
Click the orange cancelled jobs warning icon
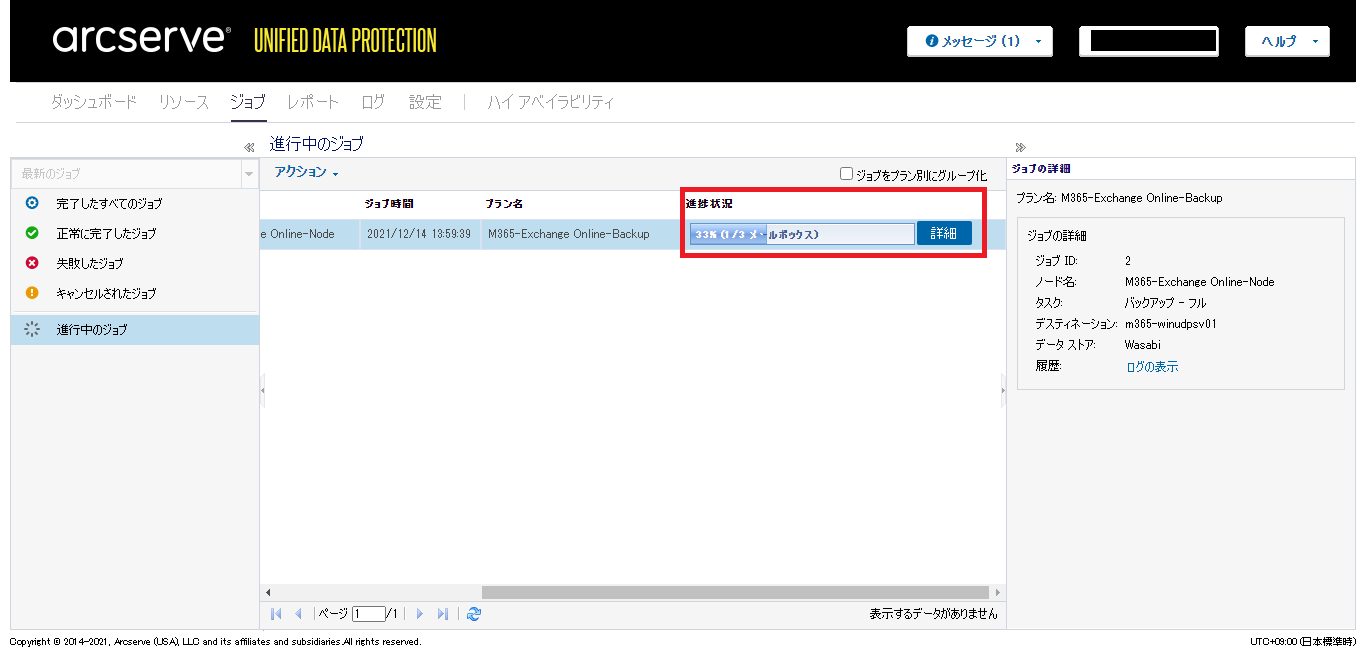tap(32, 293)
